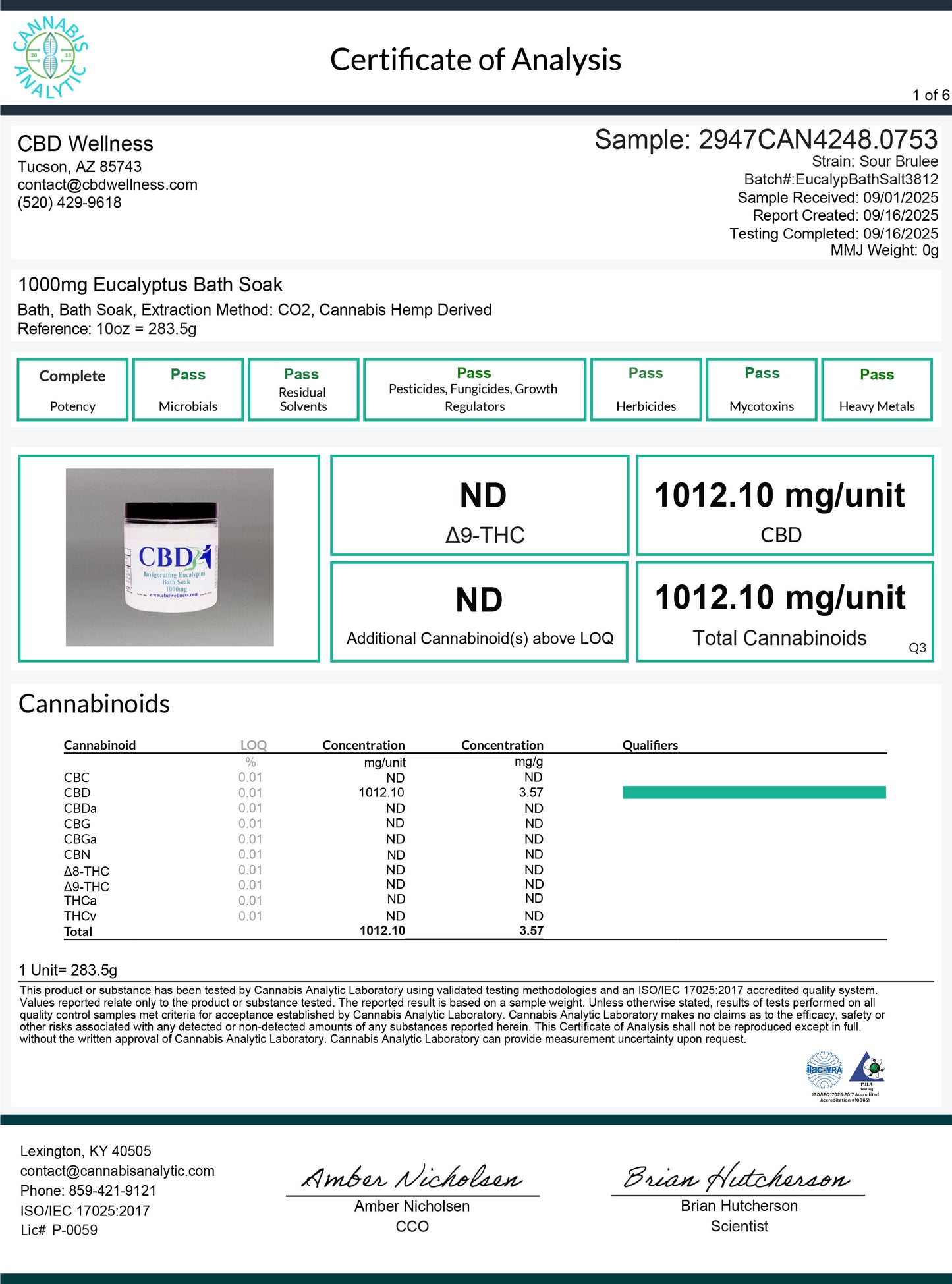This screenshot has width=952, height=1284.
Task: Select the Pass Herbicides status box
Action: (x=646, y=389)
